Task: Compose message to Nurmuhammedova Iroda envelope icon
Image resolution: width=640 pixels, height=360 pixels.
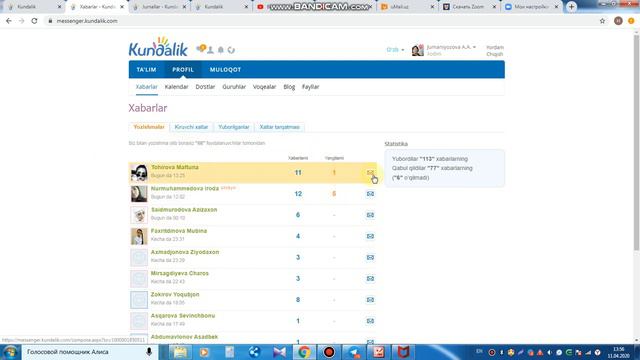Action: pos(370,194)
